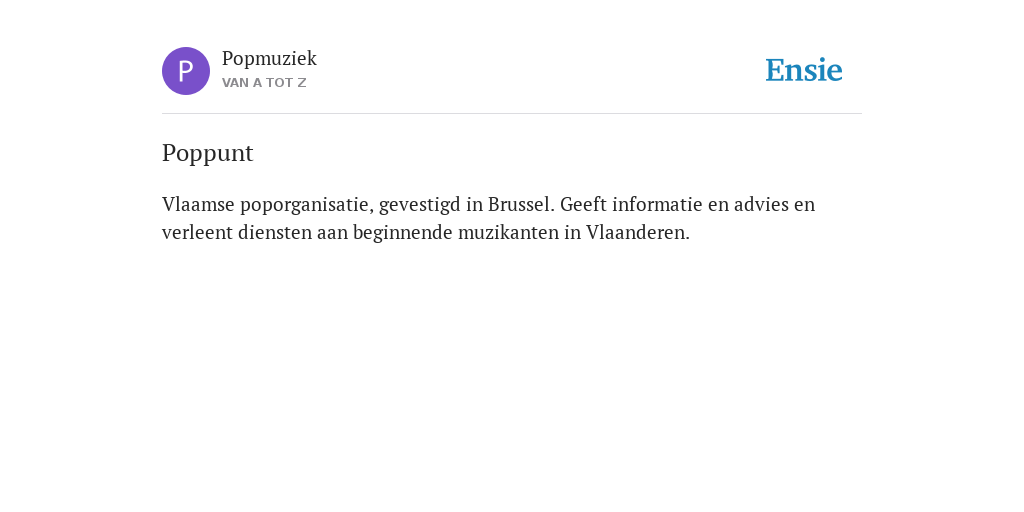Click the horizontal divider under the header
1024x512 pixels.
click(512, 114)
